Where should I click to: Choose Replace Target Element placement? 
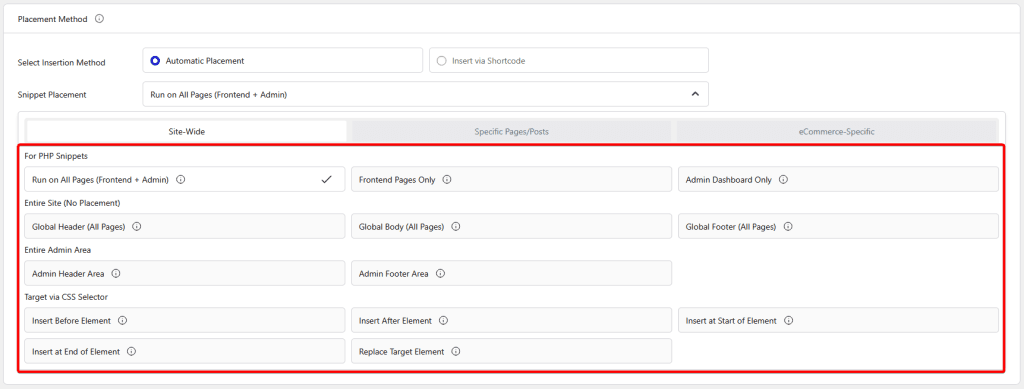pyautogui.click(x=511, y=351)
